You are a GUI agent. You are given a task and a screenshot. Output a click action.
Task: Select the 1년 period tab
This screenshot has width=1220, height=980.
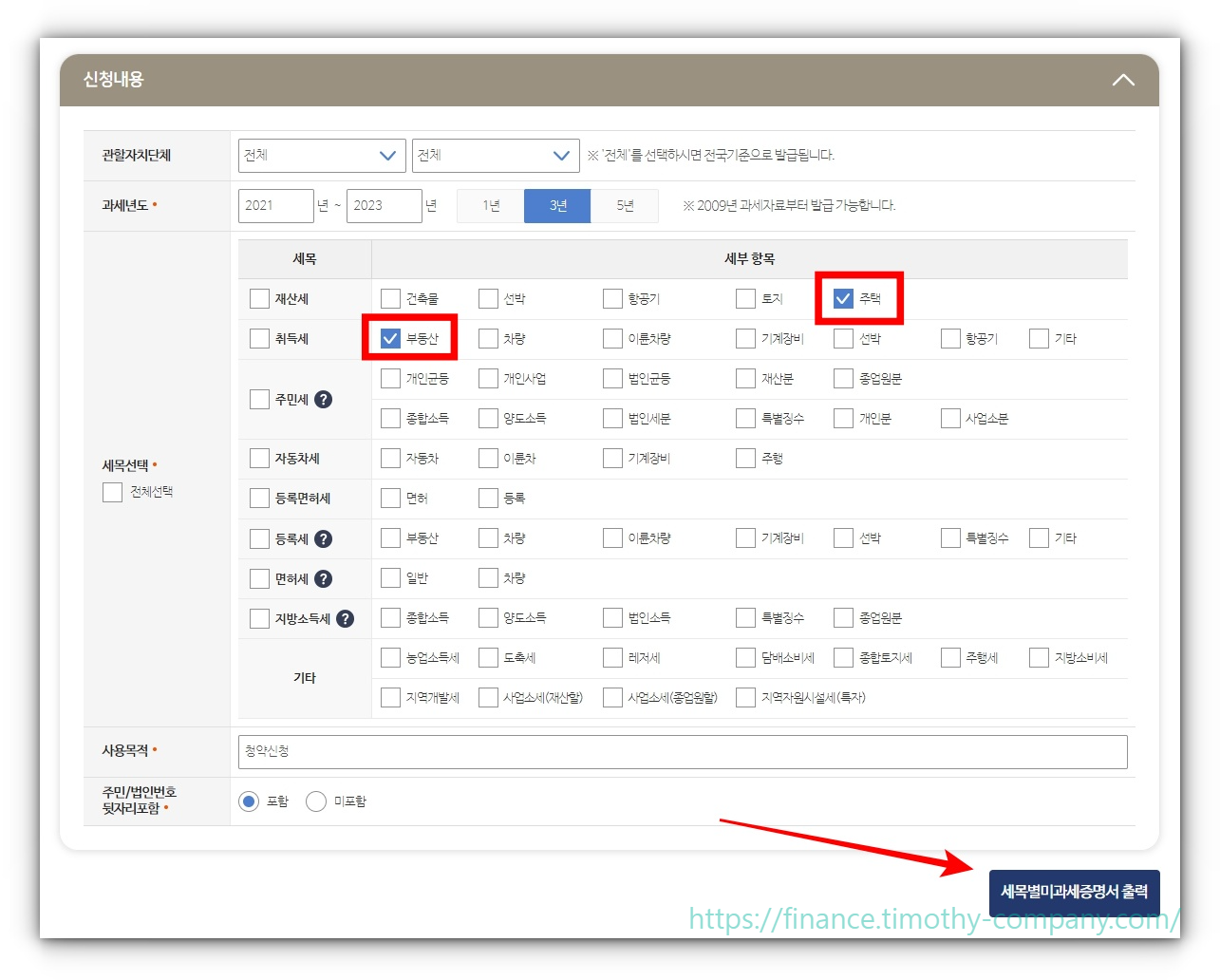click(491, 205)
